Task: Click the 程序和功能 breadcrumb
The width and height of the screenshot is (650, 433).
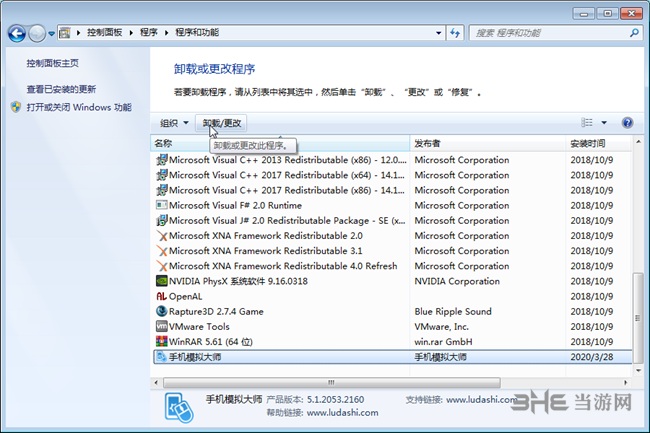Action: click(197, 32)
